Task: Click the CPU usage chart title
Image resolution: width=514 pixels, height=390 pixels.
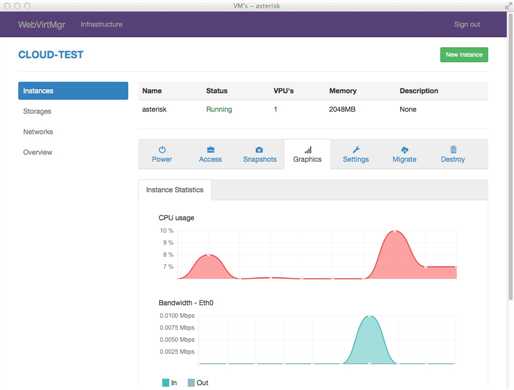Action: (176, 218)
